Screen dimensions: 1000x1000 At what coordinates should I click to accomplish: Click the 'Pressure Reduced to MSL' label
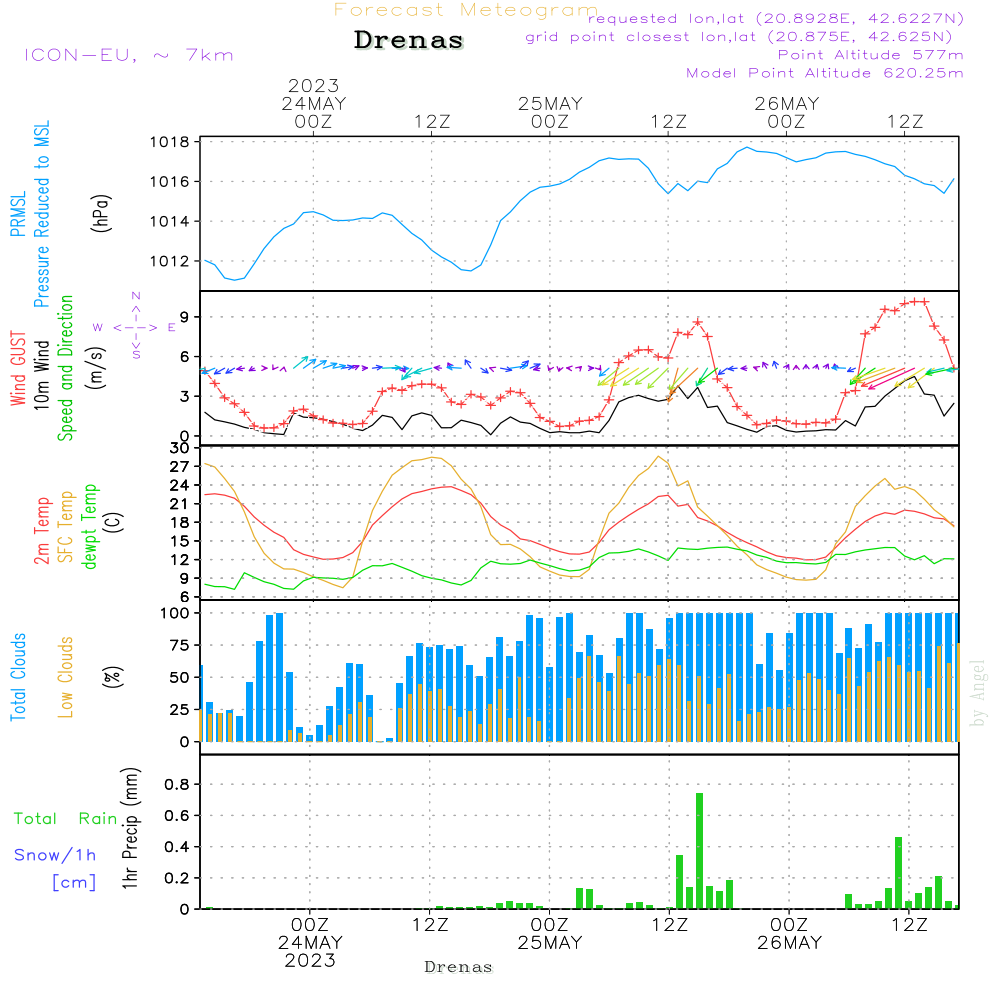[41, 214]
